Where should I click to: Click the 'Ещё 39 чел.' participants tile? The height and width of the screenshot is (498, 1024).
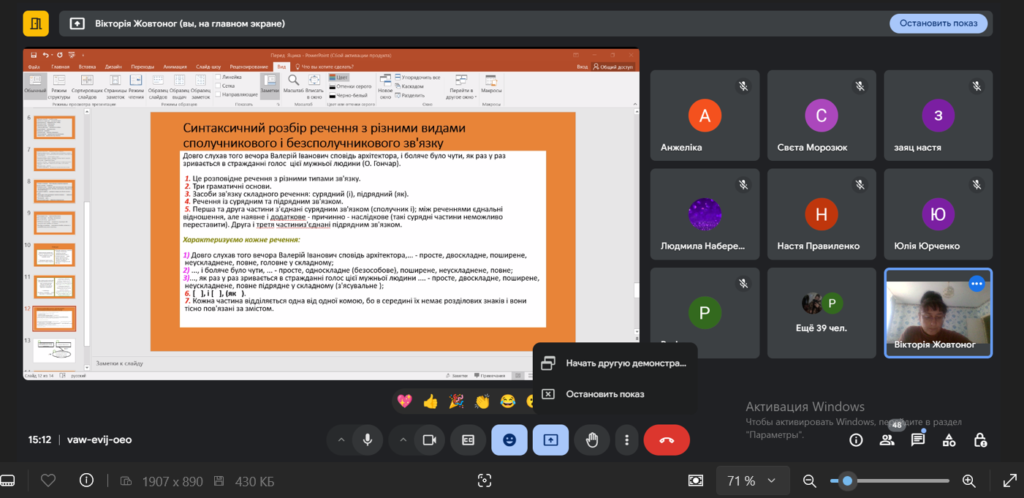821,312
